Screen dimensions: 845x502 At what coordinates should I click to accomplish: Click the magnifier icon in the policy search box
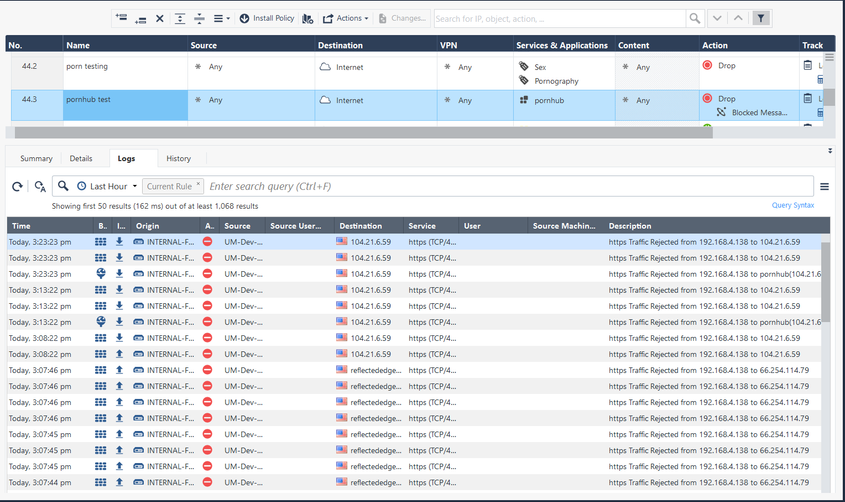point(695,18)
